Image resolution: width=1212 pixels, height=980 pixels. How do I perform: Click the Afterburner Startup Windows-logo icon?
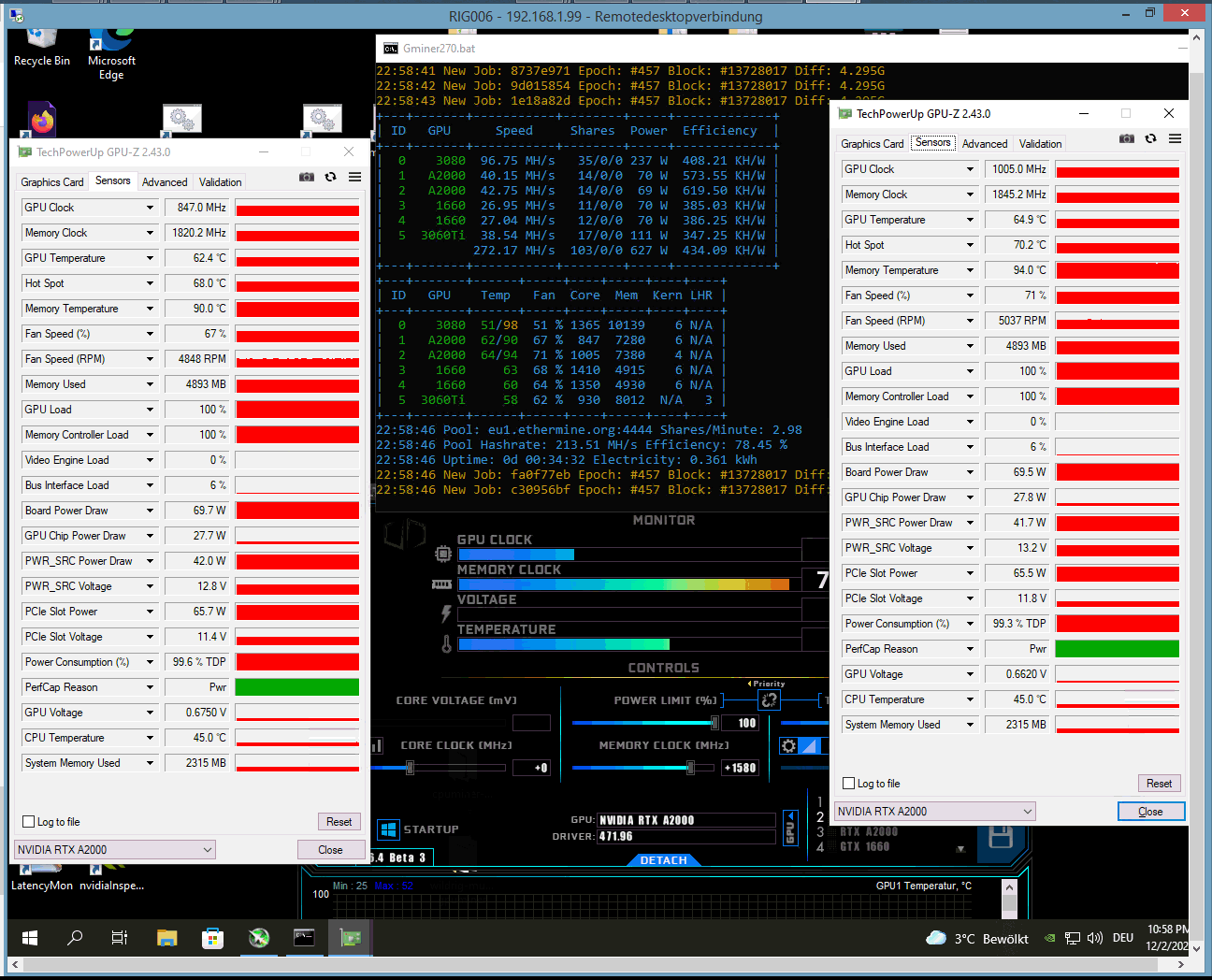(388, 829)
